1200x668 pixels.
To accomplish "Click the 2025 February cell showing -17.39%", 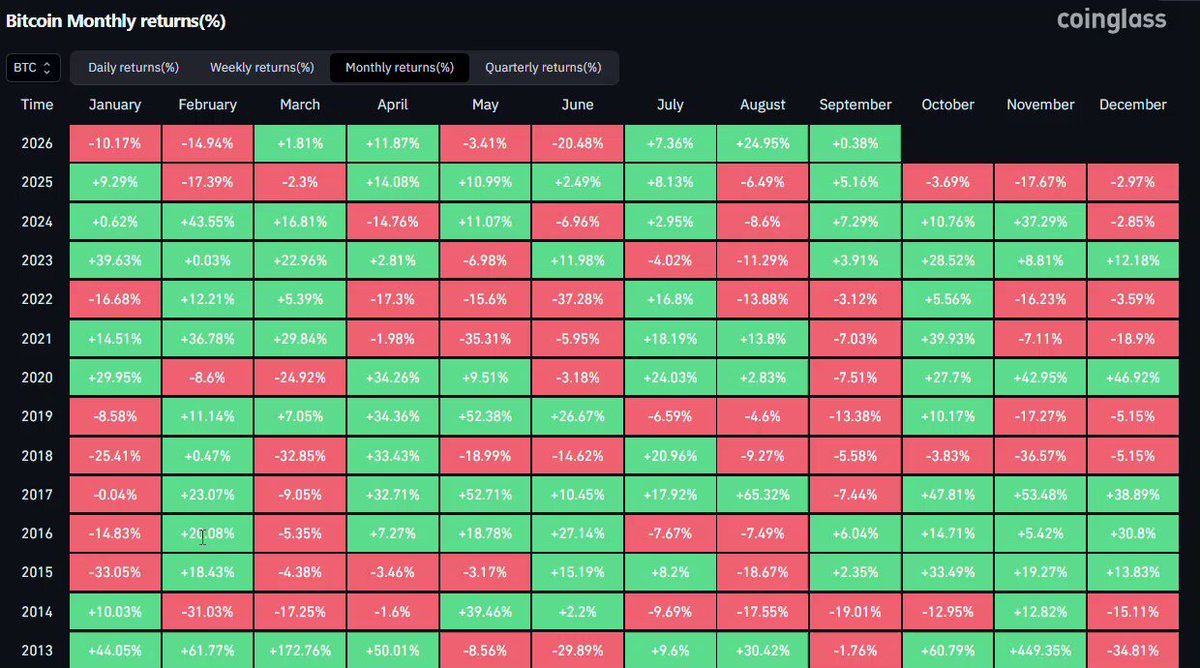I will coord(207,182).
